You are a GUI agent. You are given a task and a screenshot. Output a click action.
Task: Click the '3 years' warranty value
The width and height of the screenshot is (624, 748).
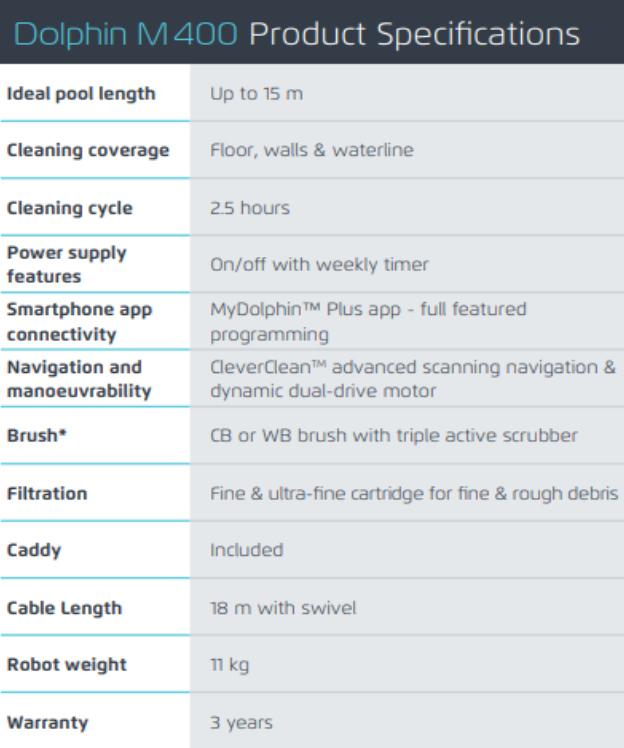(241, 722)
